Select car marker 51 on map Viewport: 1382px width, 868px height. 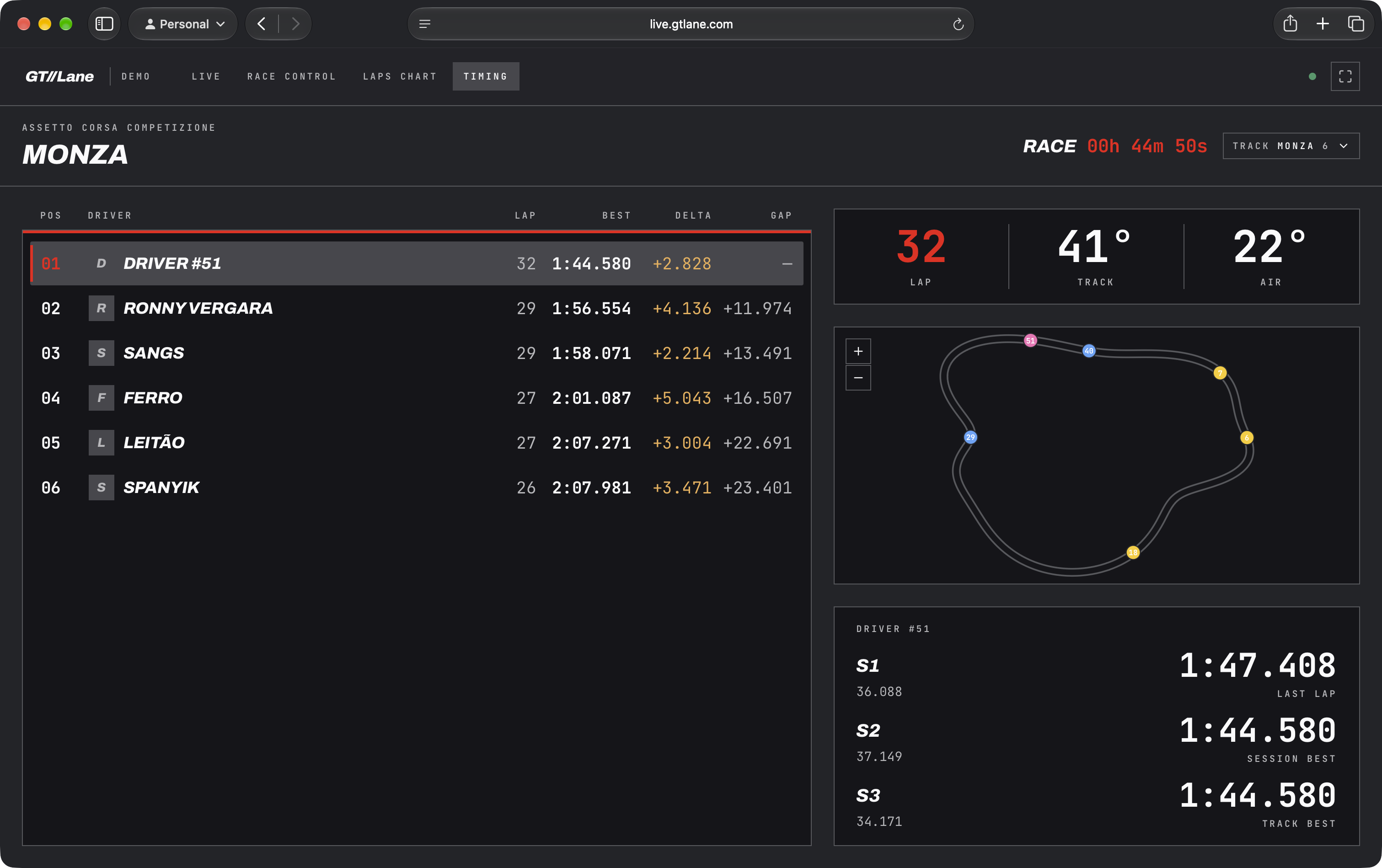[x=1030, y=340]
